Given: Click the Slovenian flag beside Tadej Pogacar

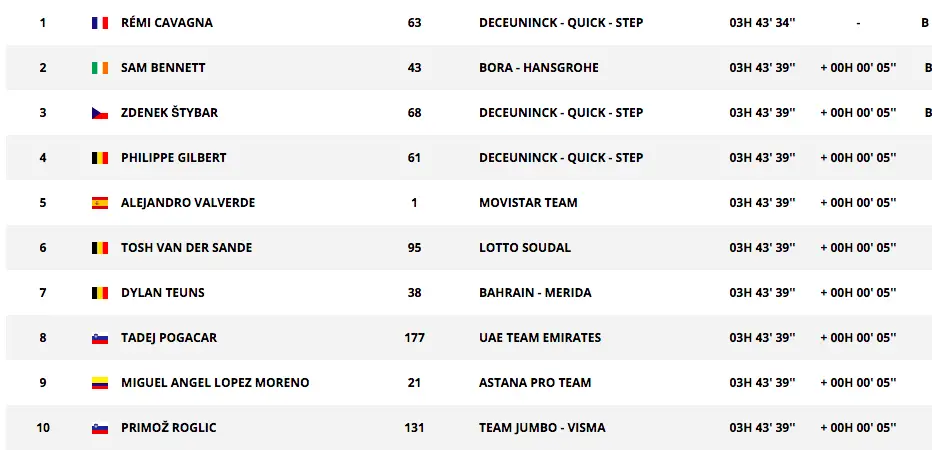Looking at the screenshot, I should (x=99, y=338).
